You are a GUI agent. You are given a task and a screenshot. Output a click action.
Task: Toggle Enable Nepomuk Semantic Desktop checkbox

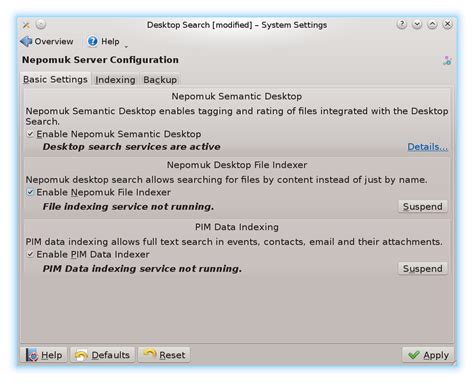pos(30,134)
